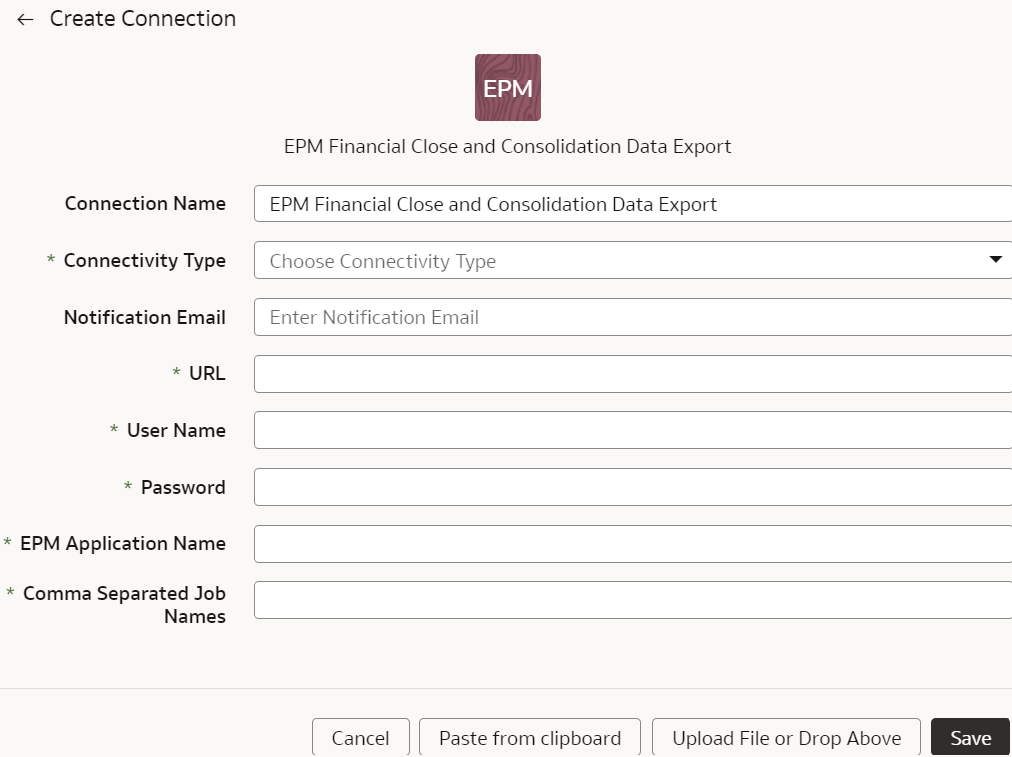Viewport: 1012px width, 757px height.
Task: Click Paste from clipboard
Action: [529, 737]
